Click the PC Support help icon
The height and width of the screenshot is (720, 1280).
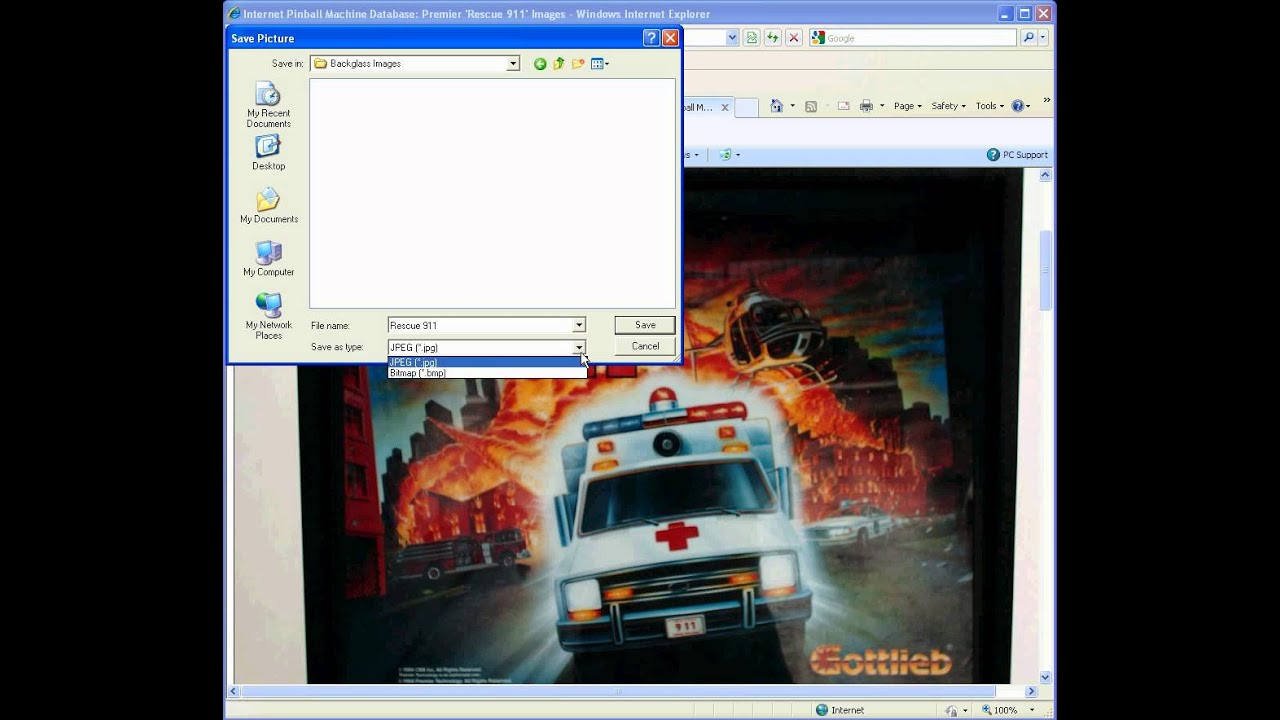click(1017, 155)
